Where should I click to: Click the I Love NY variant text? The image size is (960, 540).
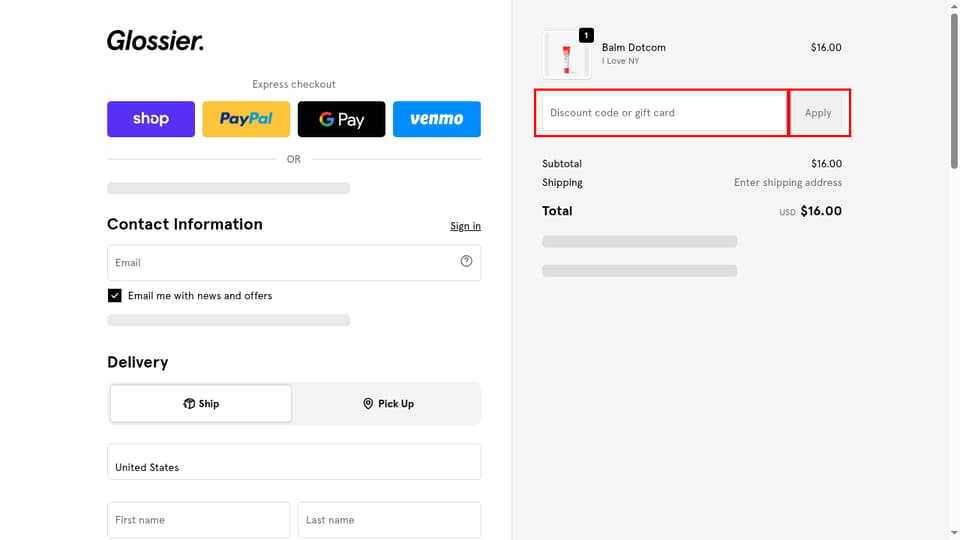620,61
